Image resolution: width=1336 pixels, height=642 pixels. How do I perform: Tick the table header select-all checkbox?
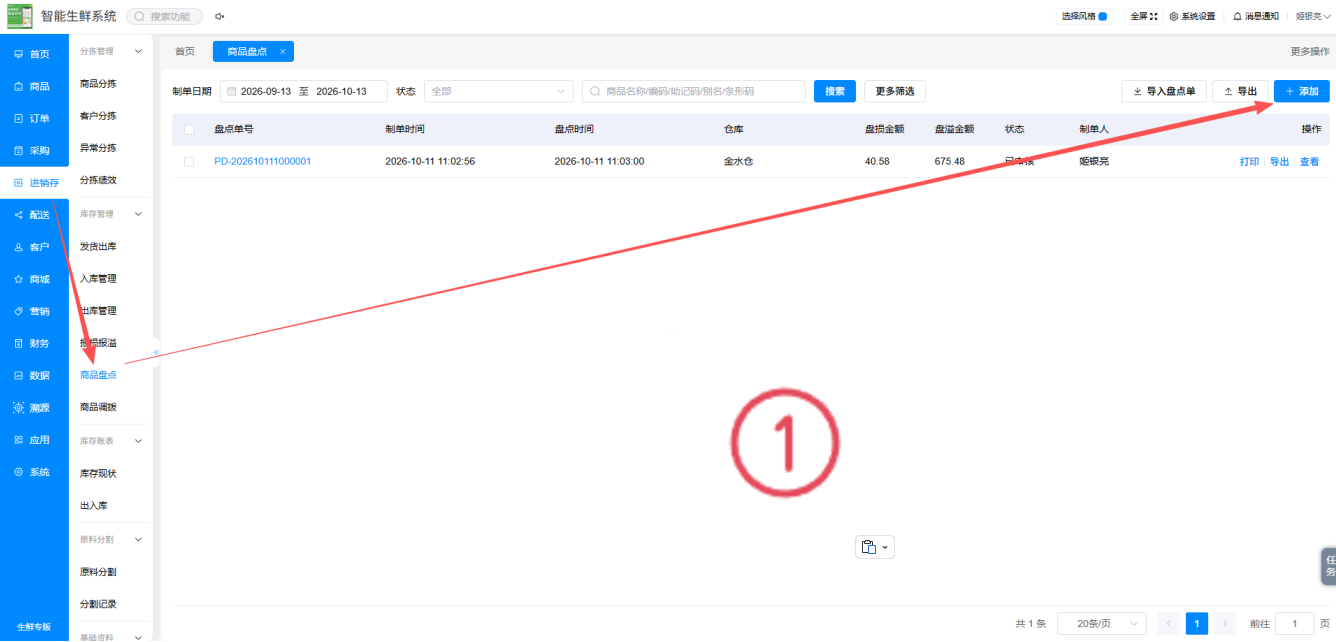(x=189, y=129)
